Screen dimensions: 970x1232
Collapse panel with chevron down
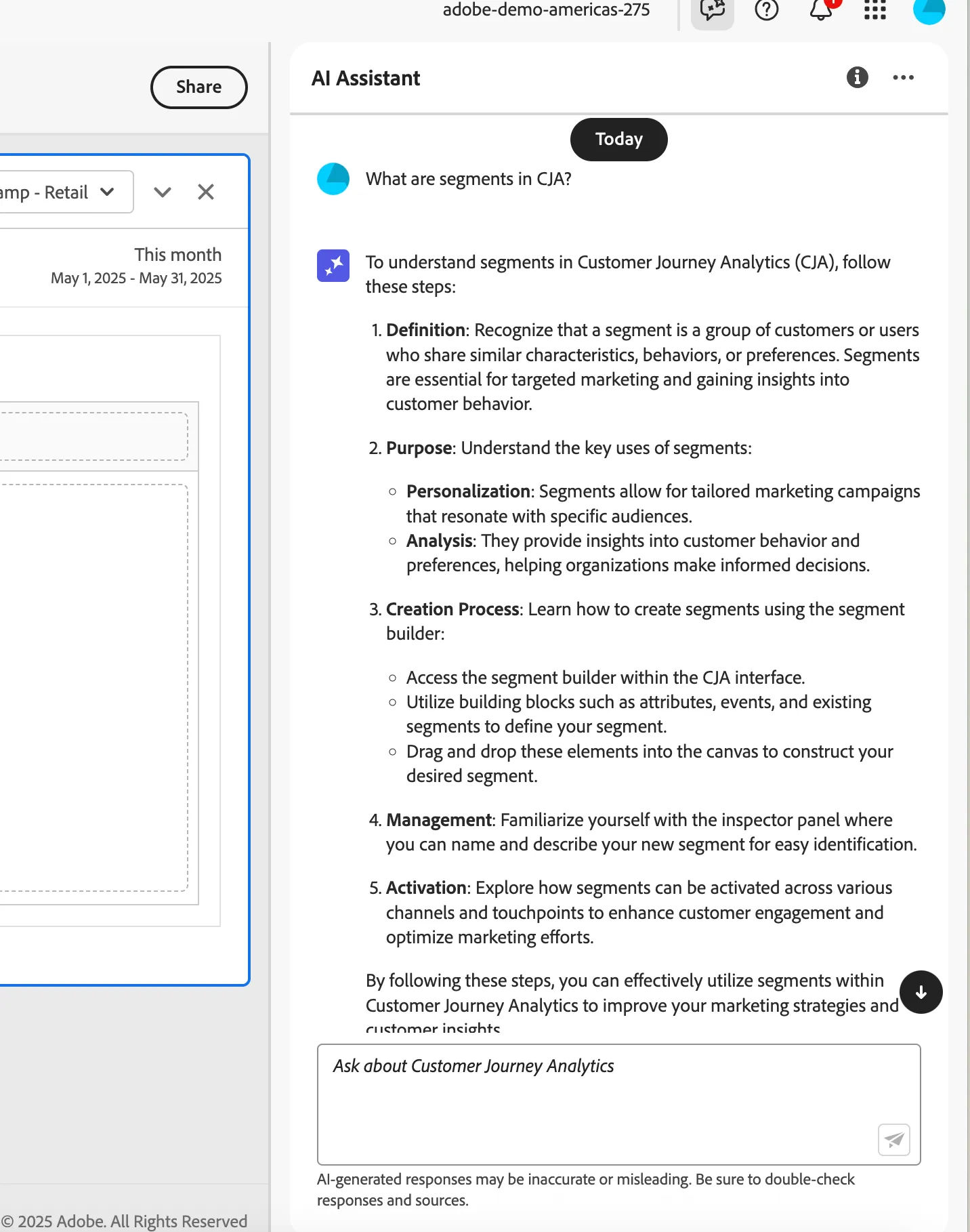(x=163, y=192)
